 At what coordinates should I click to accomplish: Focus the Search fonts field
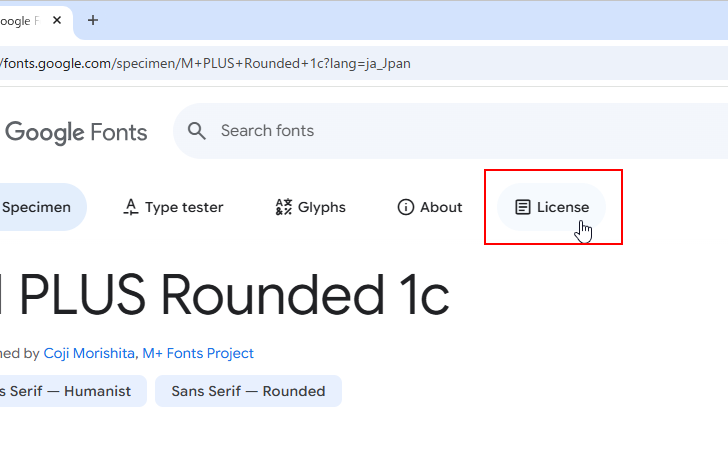click(400, 131)
